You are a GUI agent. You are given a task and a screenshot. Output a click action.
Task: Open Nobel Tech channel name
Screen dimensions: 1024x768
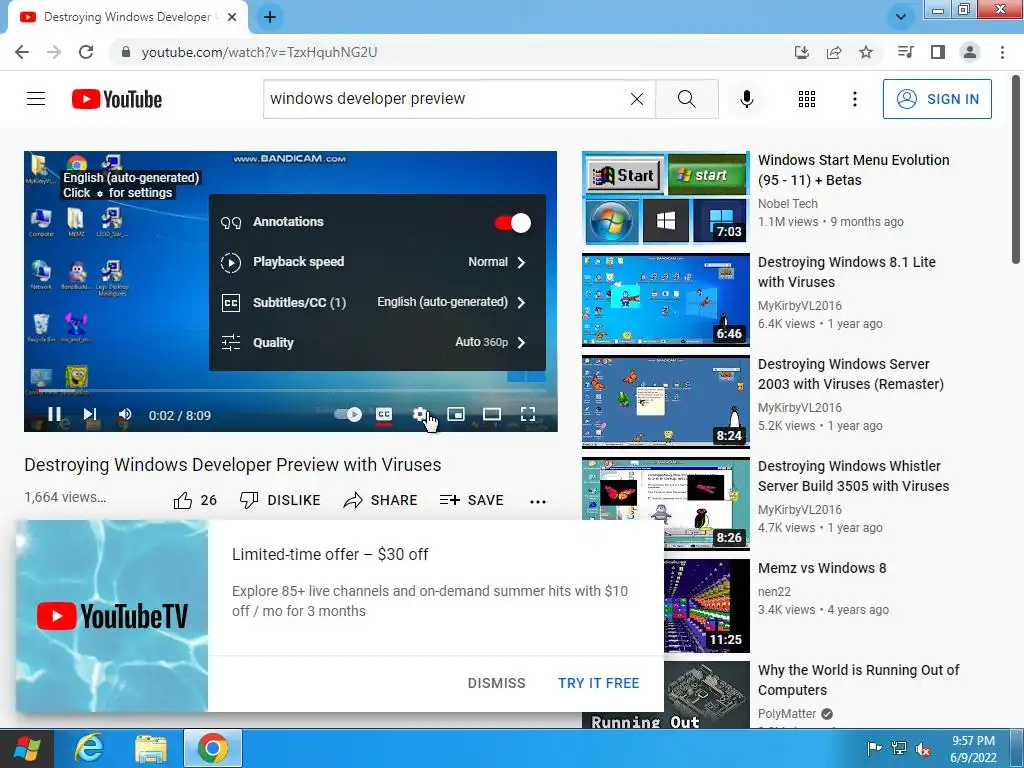point(787,204)
